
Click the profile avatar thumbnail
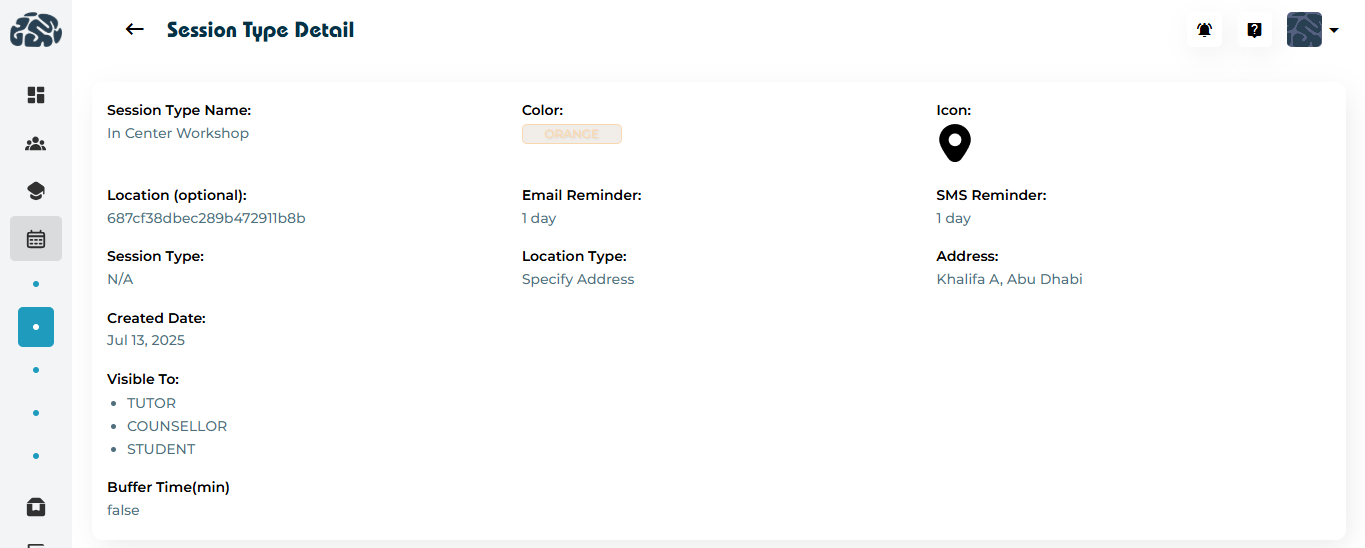[x=1304, y=30]
